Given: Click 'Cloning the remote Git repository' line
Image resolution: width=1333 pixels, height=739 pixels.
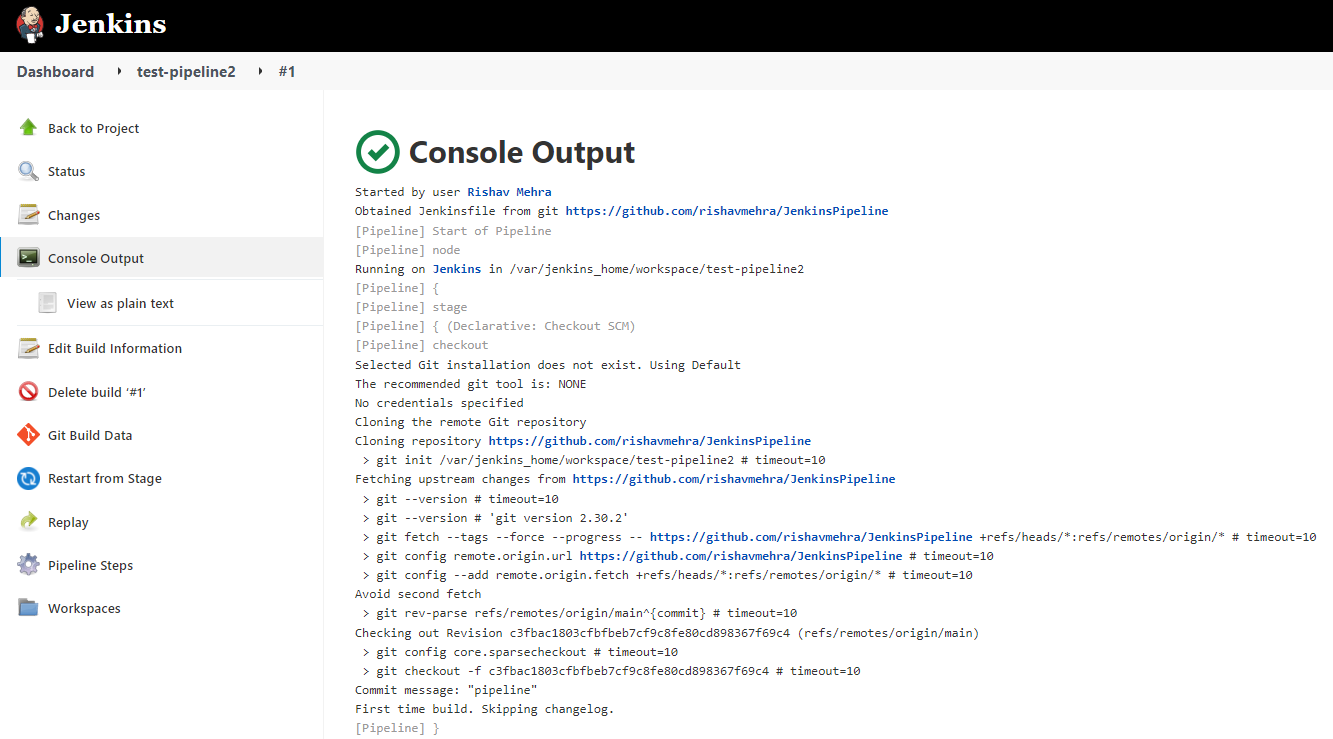Looking at the screenshot, I should (x=471, y=422).
